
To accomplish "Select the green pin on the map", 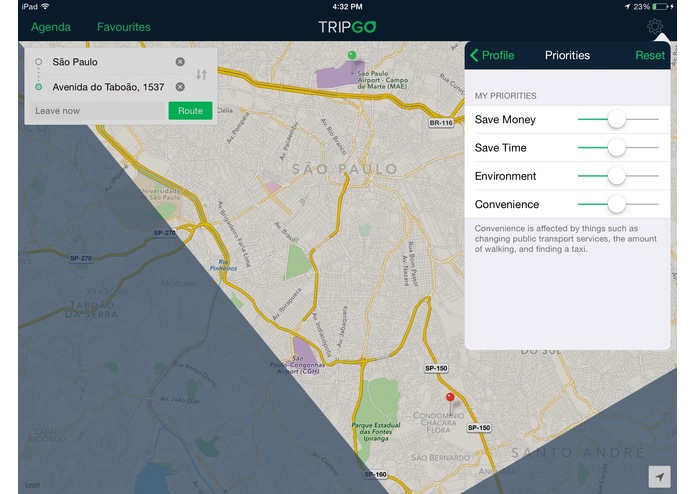I will (x=352, y=56).
